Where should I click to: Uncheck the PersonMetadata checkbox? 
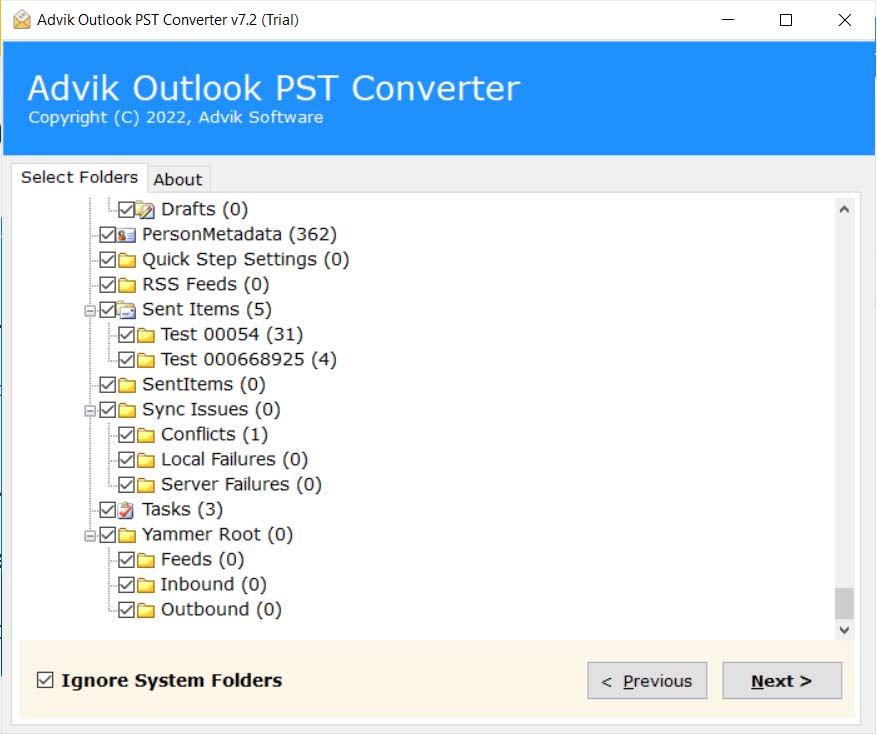coord(107,235)
